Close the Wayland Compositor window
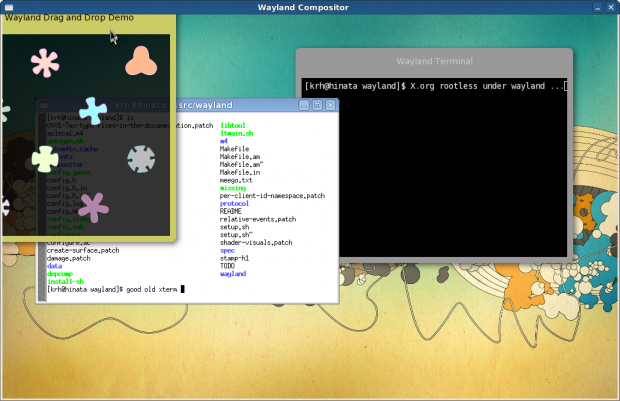The width and height of the screenshot is (620, 401). click(610, 7)
